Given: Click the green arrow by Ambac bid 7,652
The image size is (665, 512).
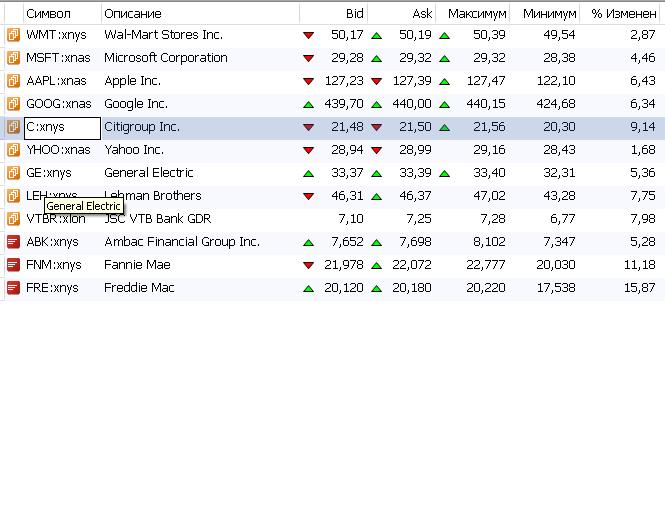Looking at the screenshot, I should point(309,243).
